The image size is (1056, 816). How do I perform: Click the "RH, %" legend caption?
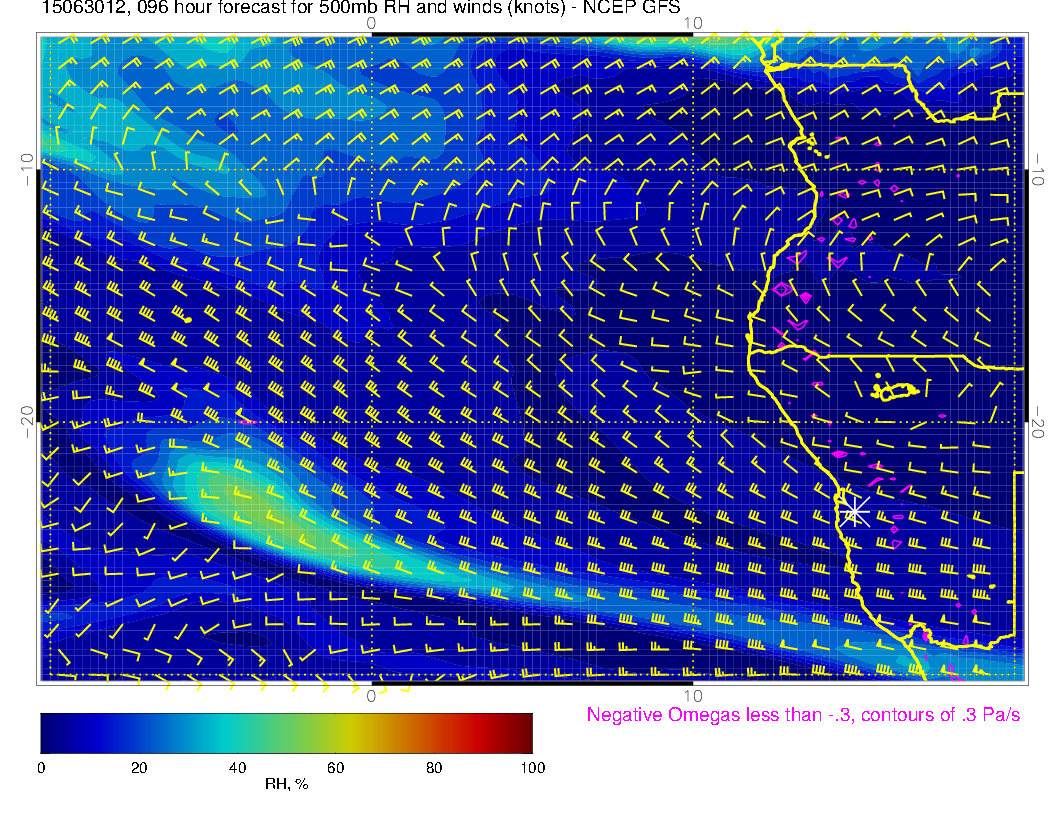click(286, 784)
